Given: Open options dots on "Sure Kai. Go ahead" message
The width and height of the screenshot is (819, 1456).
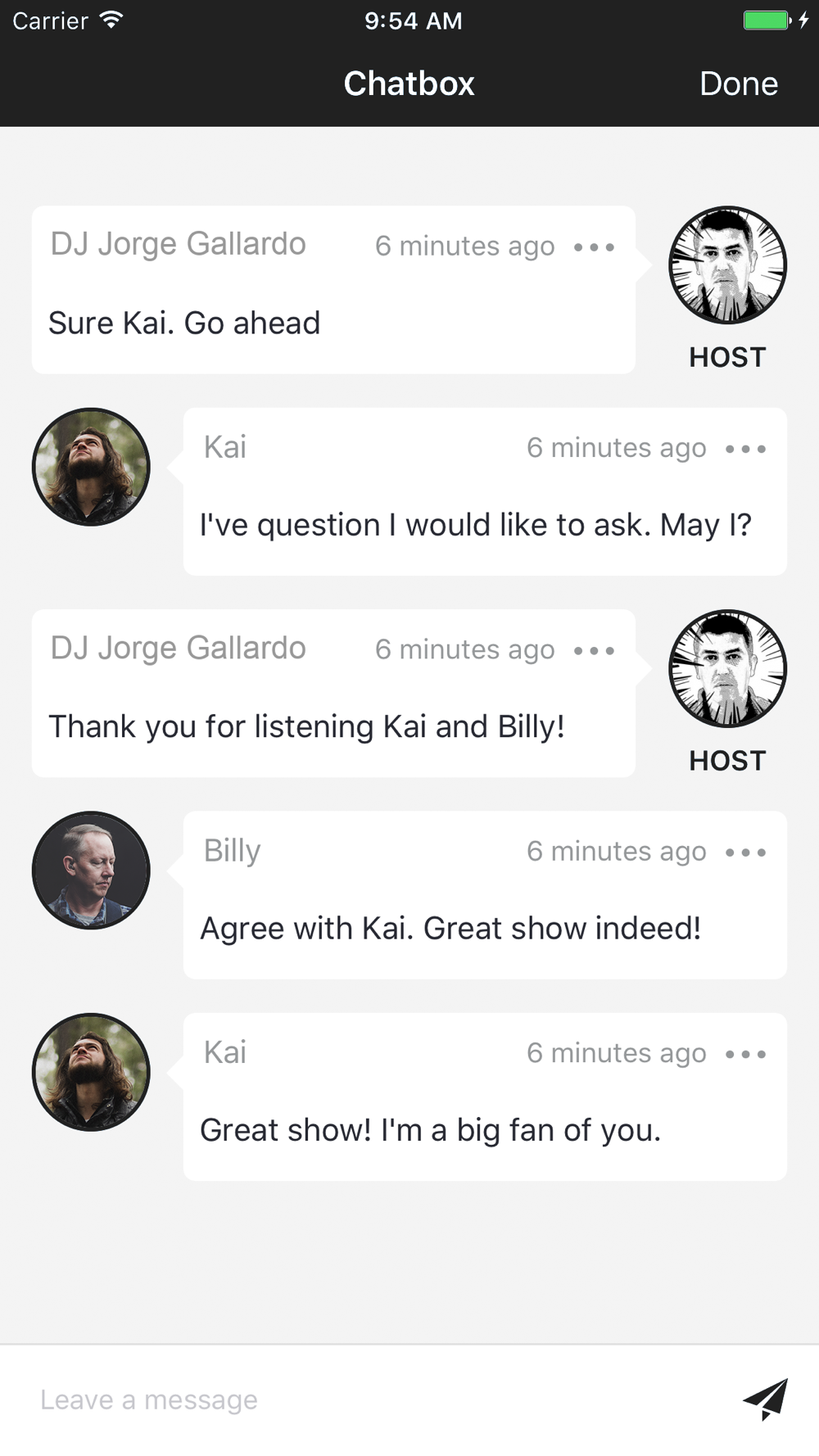Looking at the screenshot, I should tap(594, 246).
